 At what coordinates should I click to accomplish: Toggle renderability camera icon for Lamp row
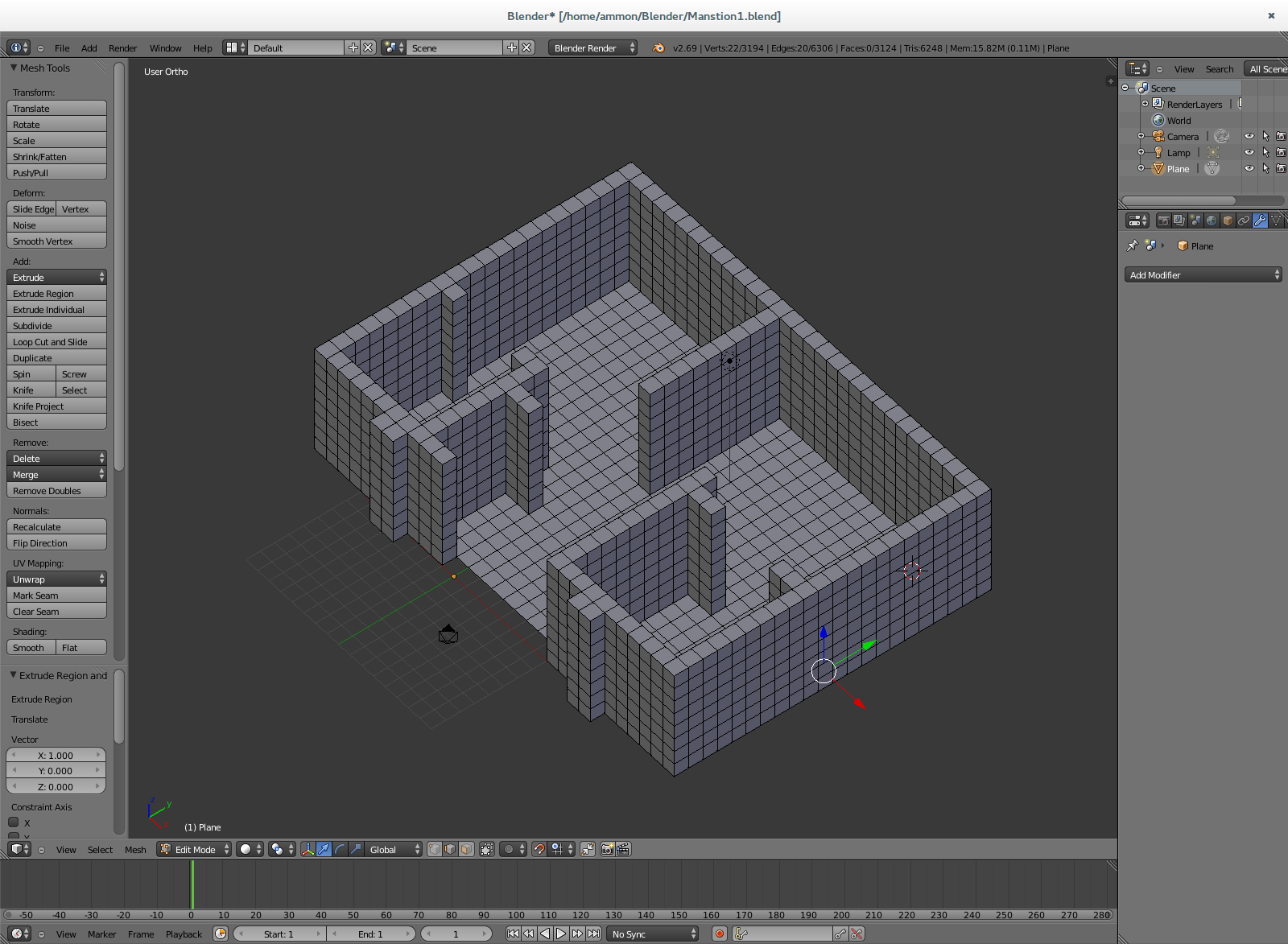click(1281, 152)
